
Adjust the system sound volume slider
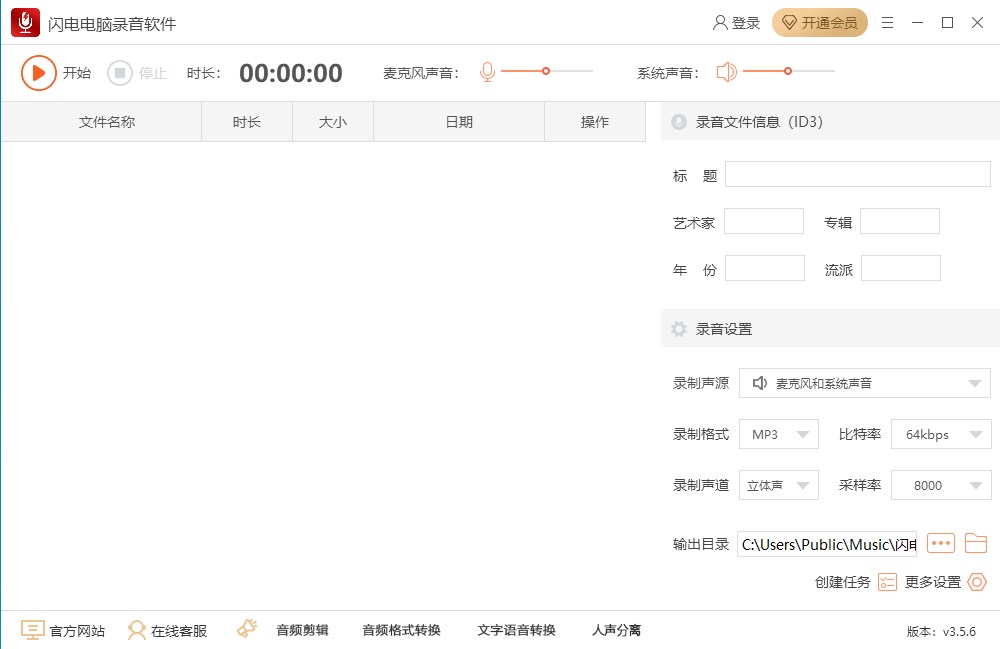(789, 71)
